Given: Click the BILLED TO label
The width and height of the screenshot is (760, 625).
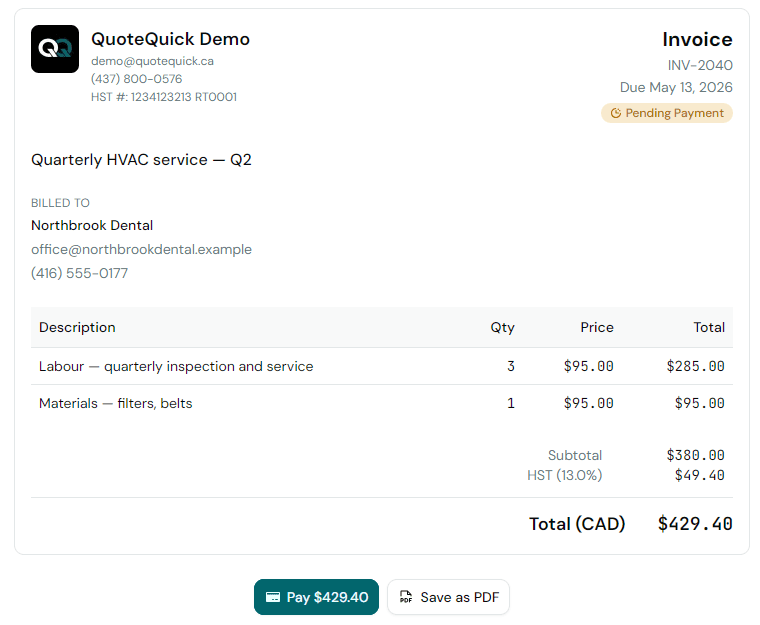Looking at the screenshot, I should pos(60,203).
